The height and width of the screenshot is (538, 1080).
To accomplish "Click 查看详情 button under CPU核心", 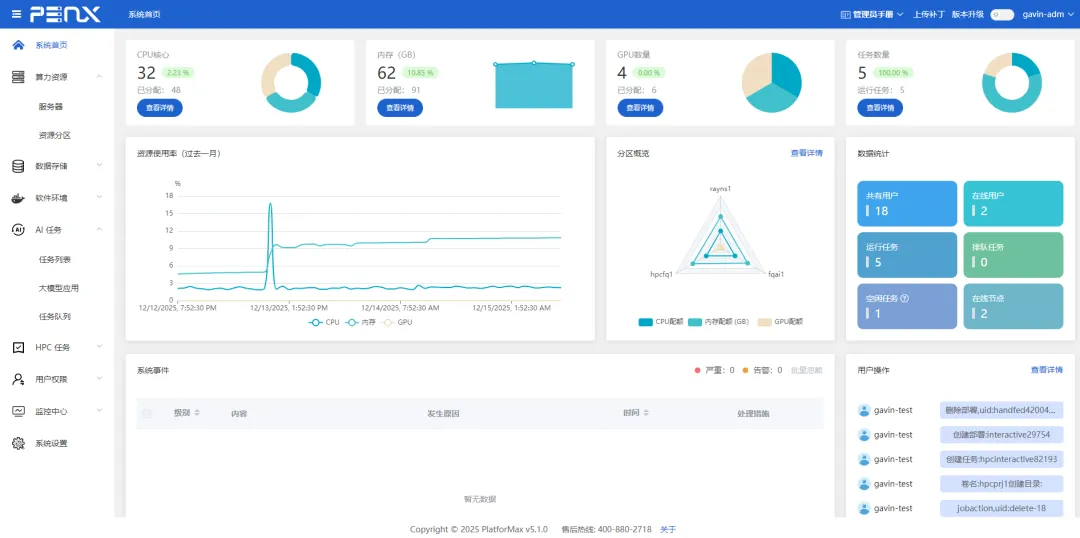I will (160, 108).
